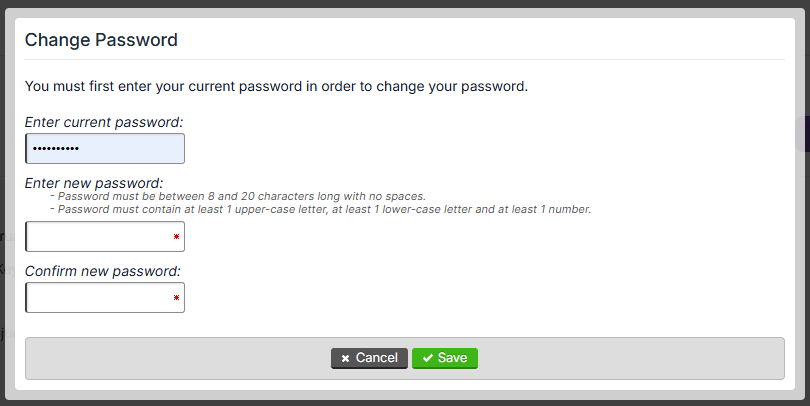The width and height of the screenshot is (810, 406).
Task: Click the upper-case letter requirement text
Action: (324, 209)
